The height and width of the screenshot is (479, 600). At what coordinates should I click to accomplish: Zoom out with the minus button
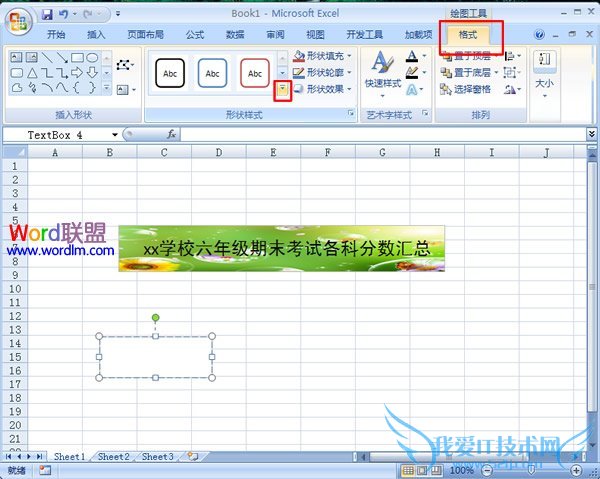[487, 470]
